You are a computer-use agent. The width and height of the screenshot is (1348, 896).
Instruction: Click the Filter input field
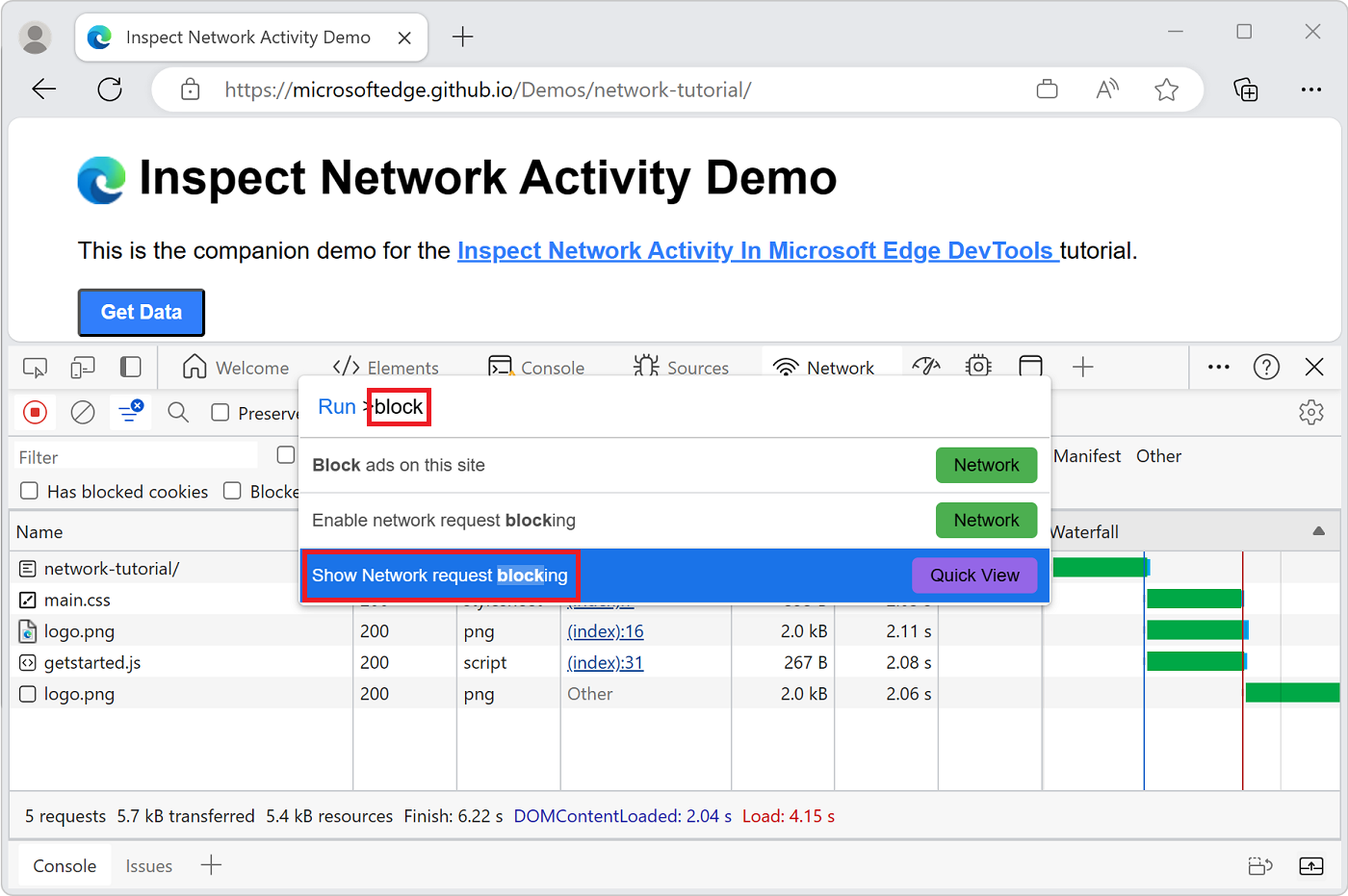point(134,455)
